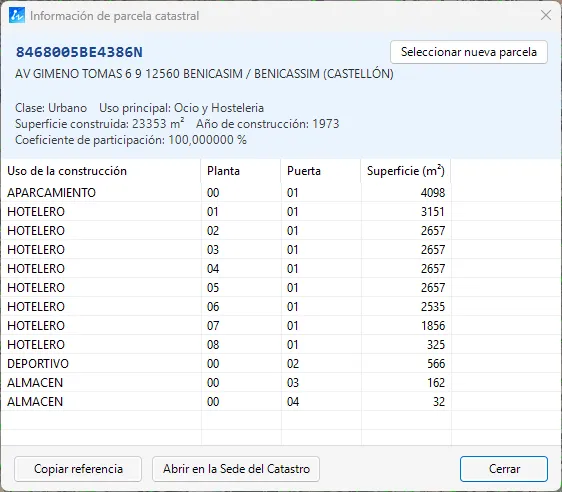Click the Cerrar button

(504, 469)
